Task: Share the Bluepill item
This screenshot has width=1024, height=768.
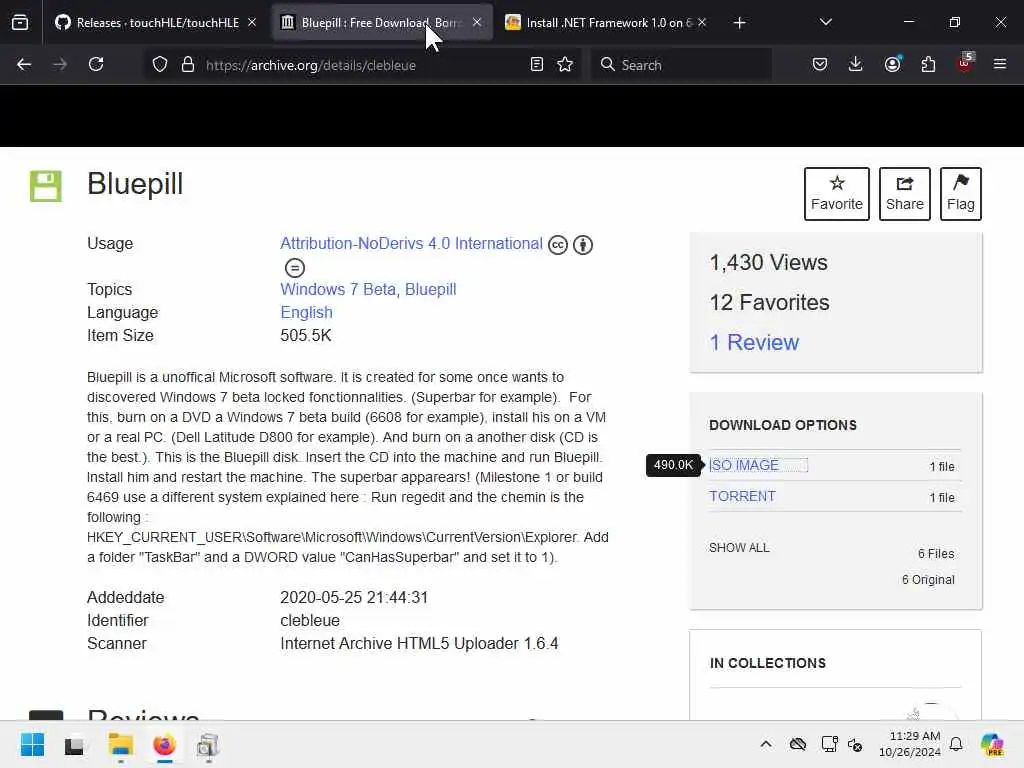Action: 904,193
